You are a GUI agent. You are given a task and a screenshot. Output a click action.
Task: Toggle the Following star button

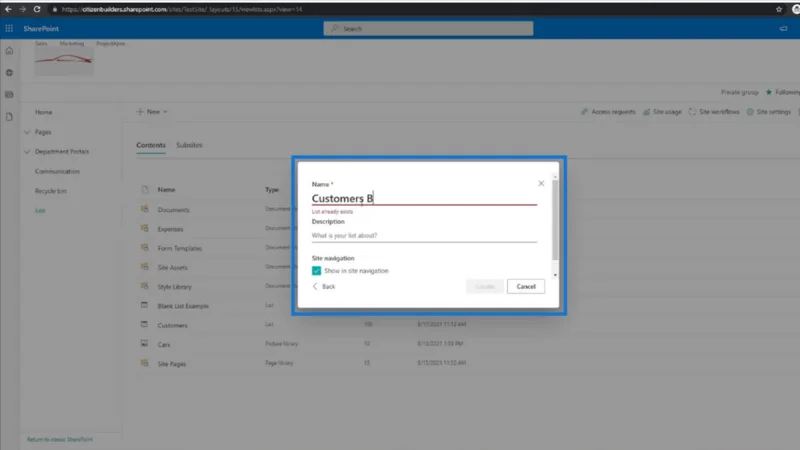tap(783, 92)
